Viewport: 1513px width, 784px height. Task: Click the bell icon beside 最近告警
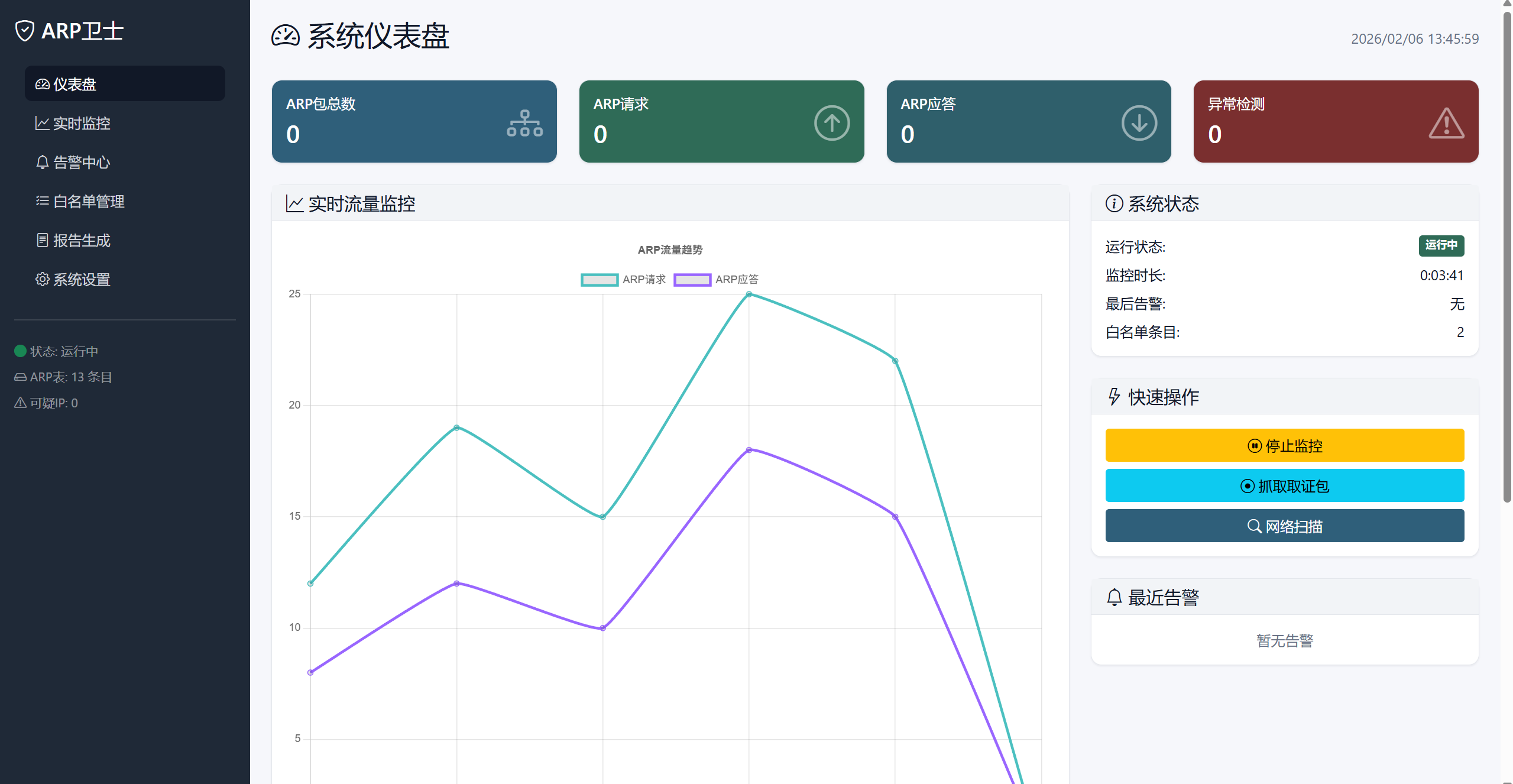coord(1114,597)
